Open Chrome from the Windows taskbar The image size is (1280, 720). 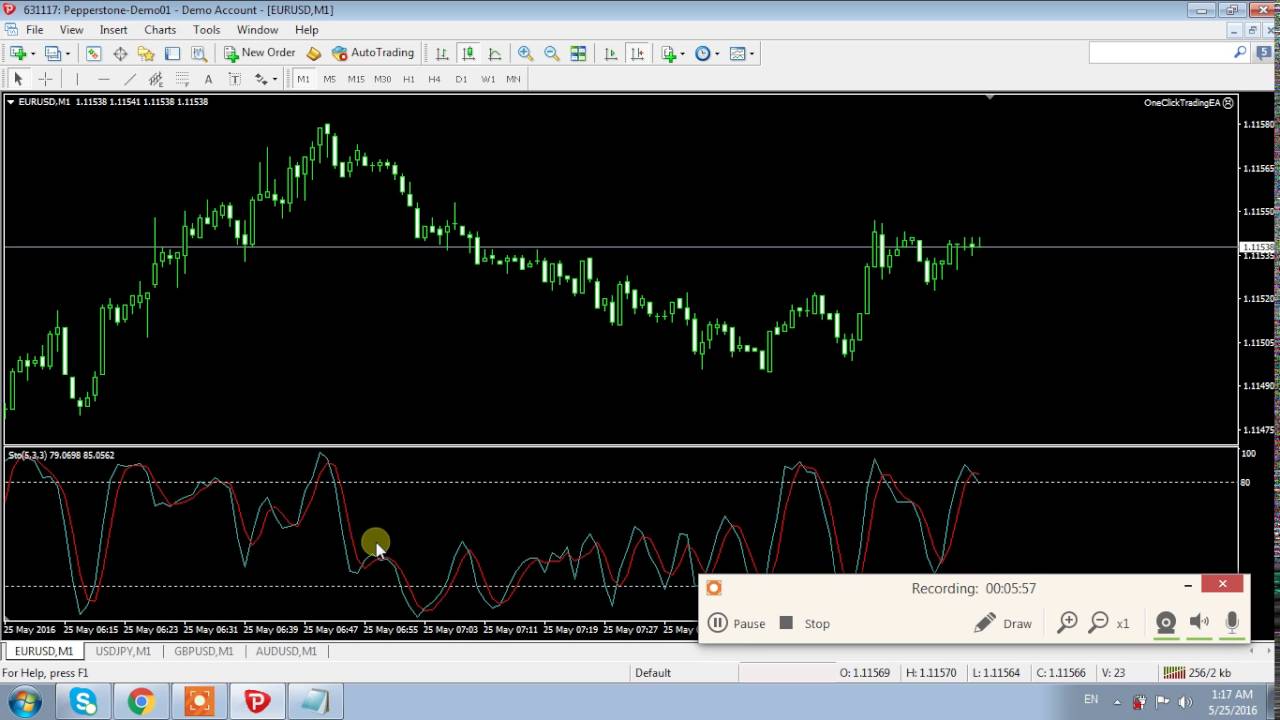point(141,702)
